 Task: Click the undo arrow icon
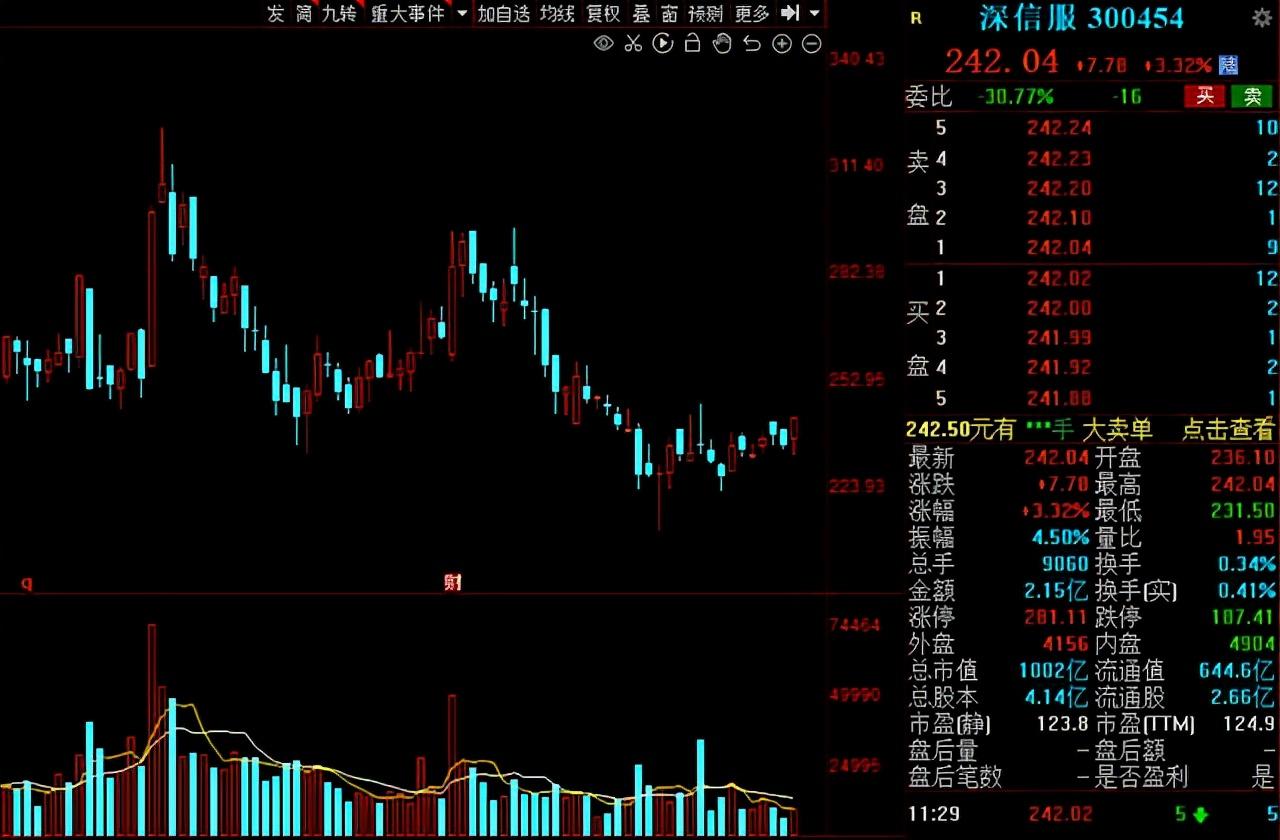click(752, 43)
